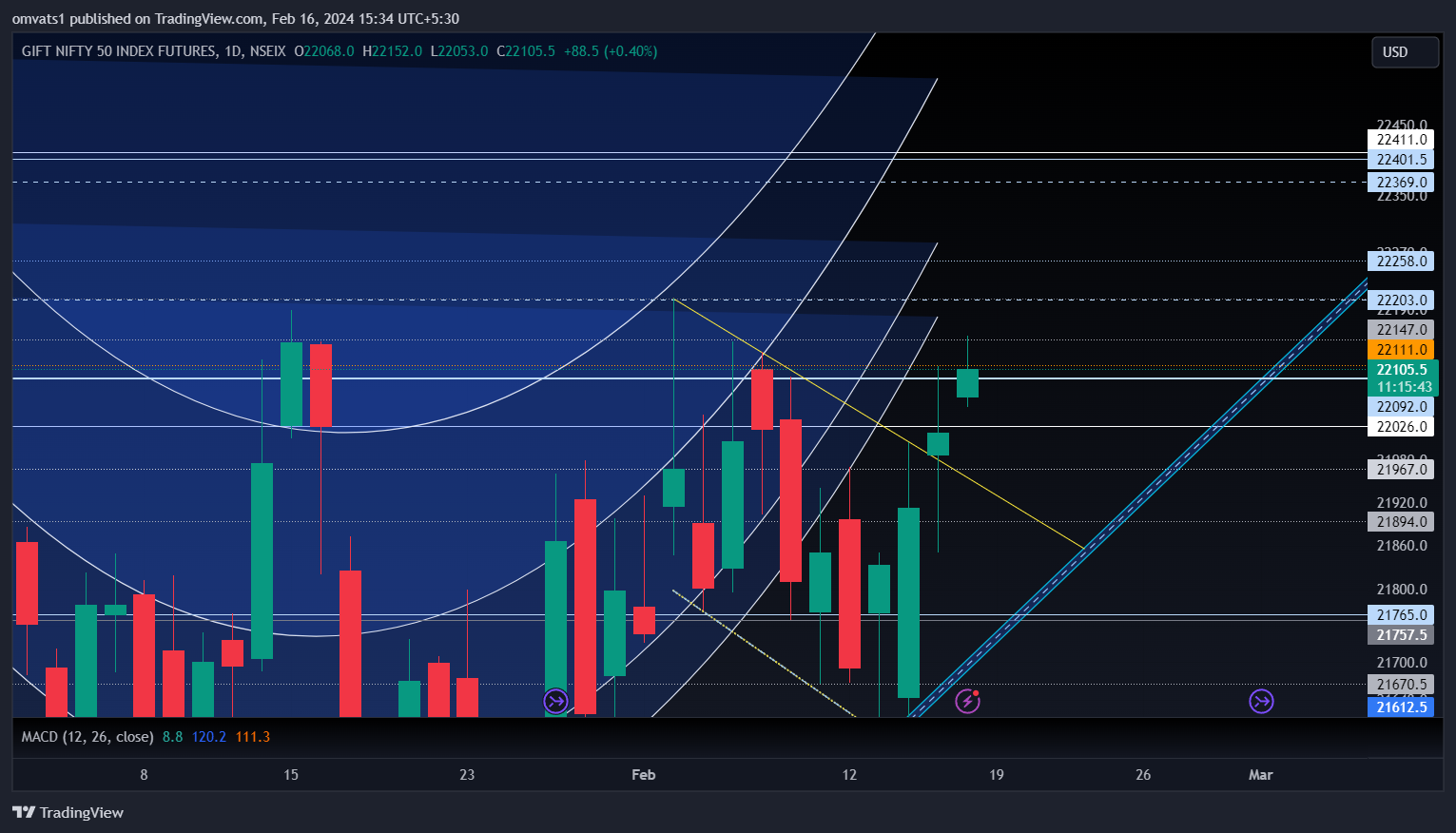Open the MACD (12, 26, close) indicator label
This screenshot has width=1456, height=833.
point(87,737)
